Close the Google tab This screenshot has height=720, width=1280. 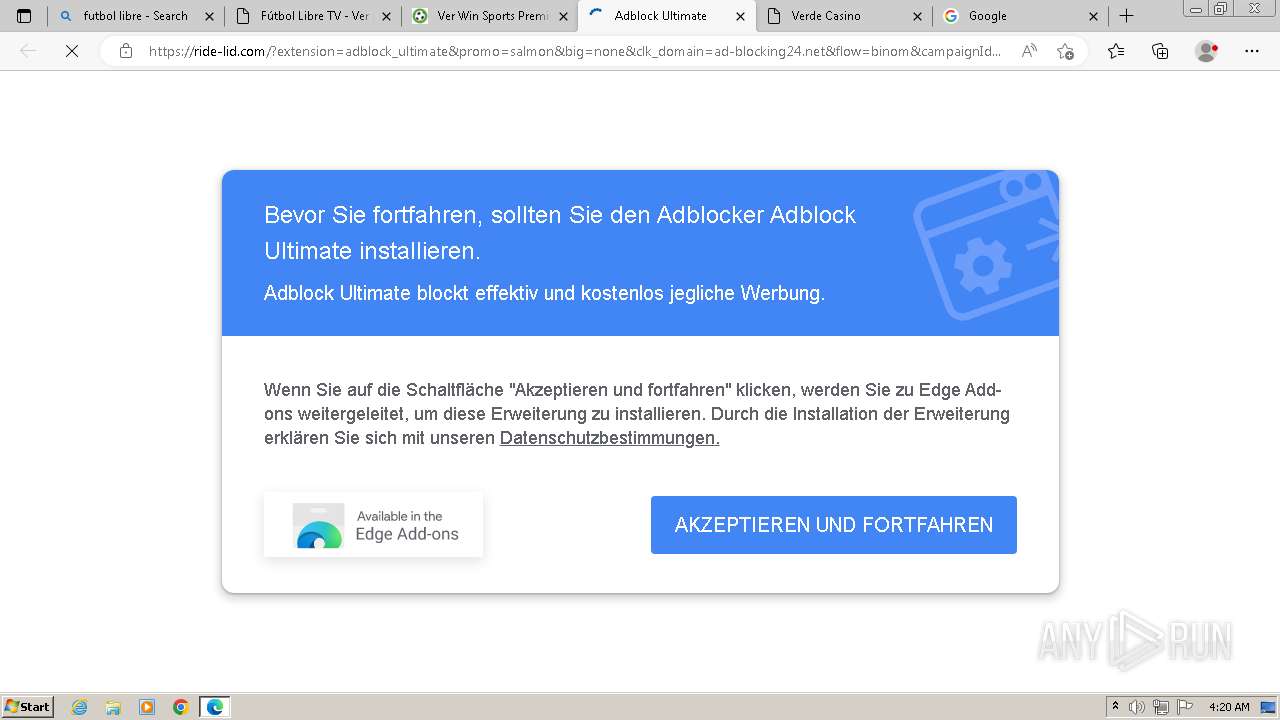pos(1093,16)
